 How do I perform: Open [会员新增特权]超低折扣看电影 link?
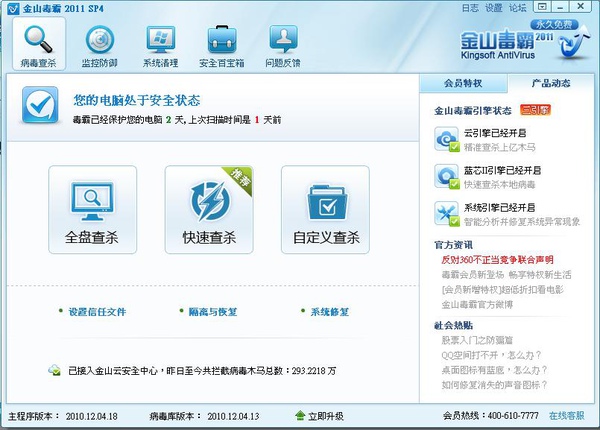(x=502, y=290)
